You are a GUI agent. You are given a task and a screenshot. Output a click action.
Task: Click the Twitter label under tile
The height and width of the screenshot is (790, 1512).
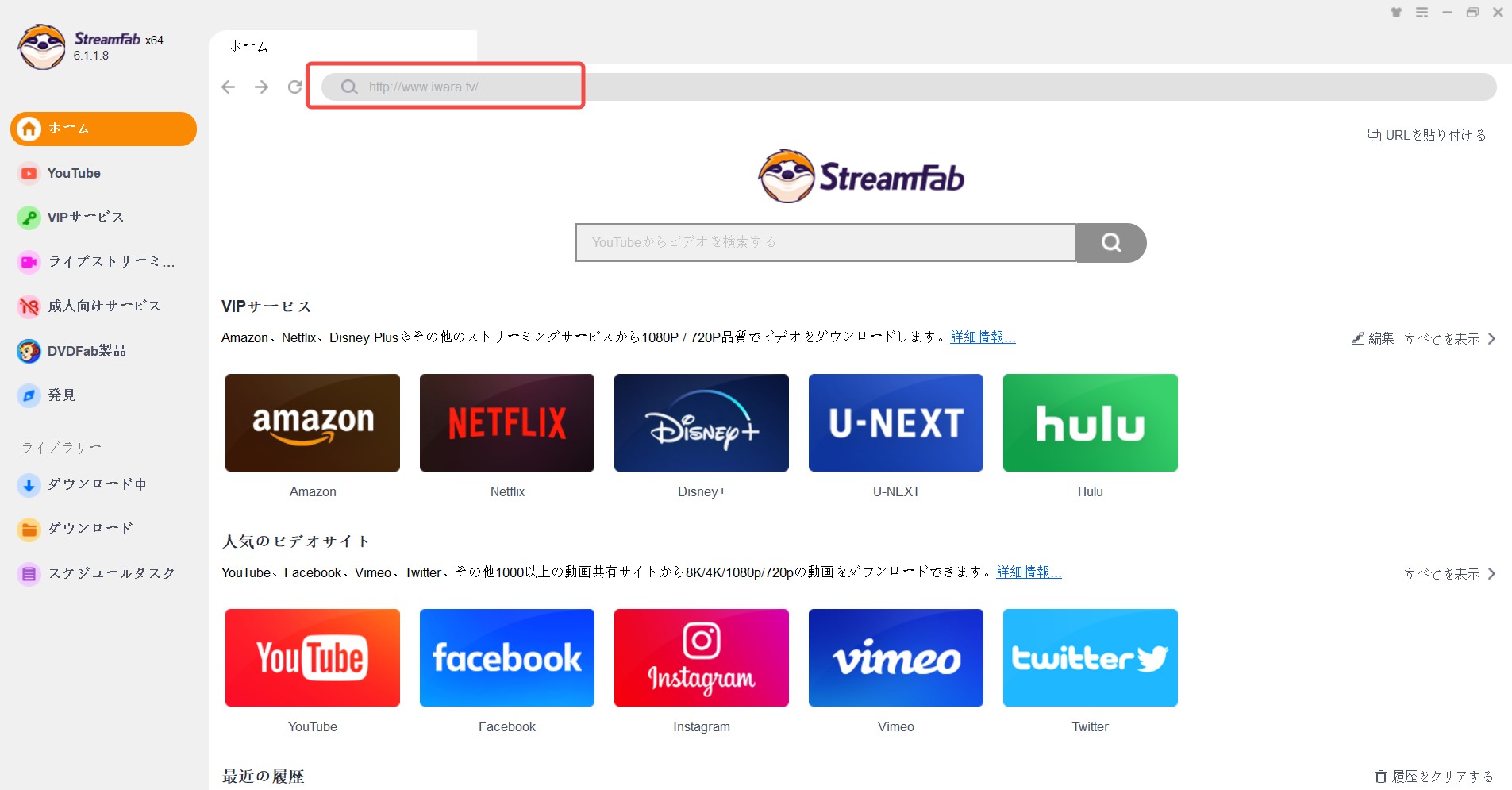pos(1091,726)
